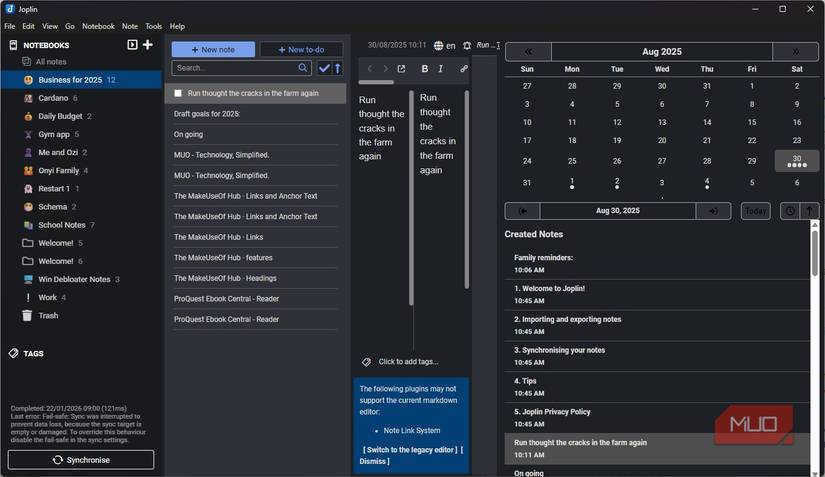Switch to the legacy editor link
This screenshot has width=825, height=477.
pos(410,450)
